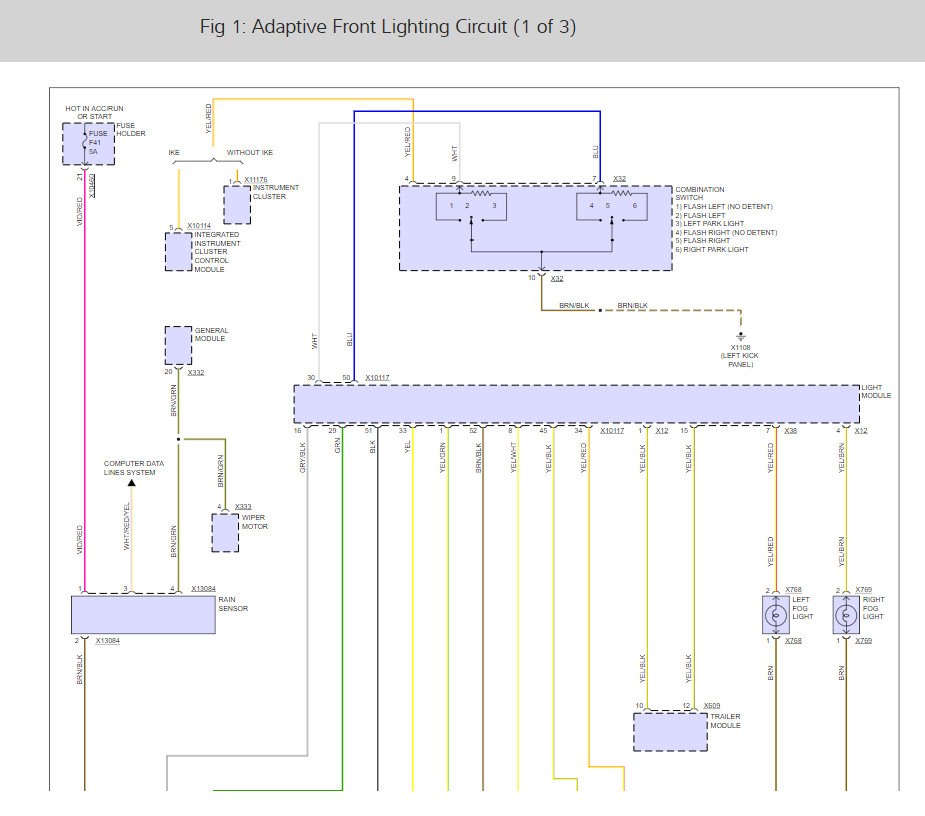
Task: Click the black arrow under Computer Data Lines System
Action: (x=132, y=483)
